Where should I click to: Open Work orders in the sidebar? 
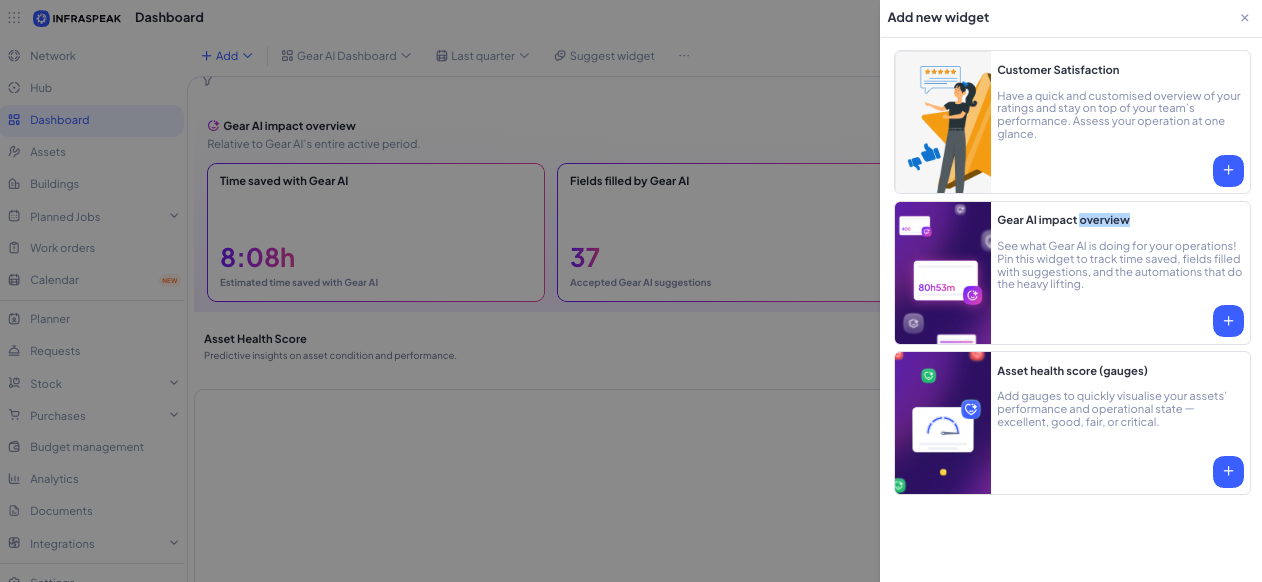point(62,248)
